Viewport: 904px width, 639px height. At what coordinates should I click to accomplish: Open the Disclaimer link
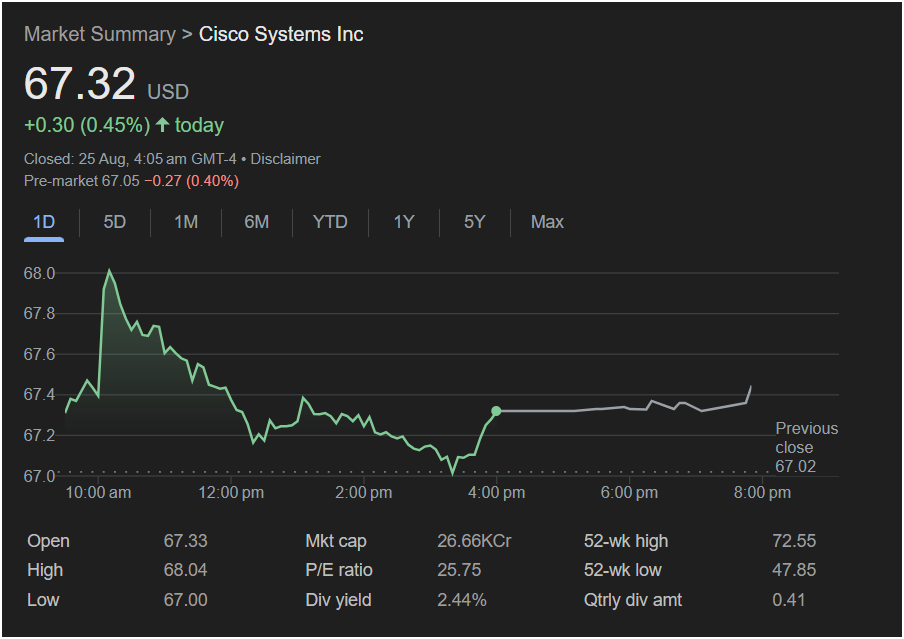285,159
